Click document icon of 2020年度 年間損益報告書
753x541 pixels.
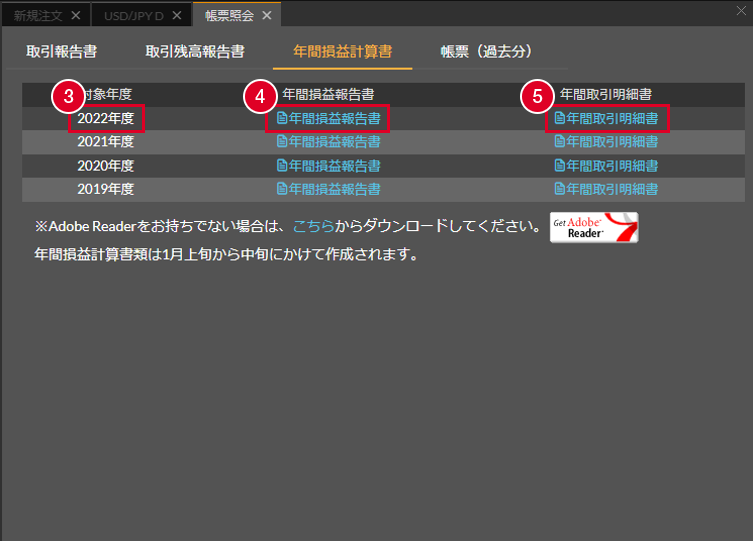282,165
